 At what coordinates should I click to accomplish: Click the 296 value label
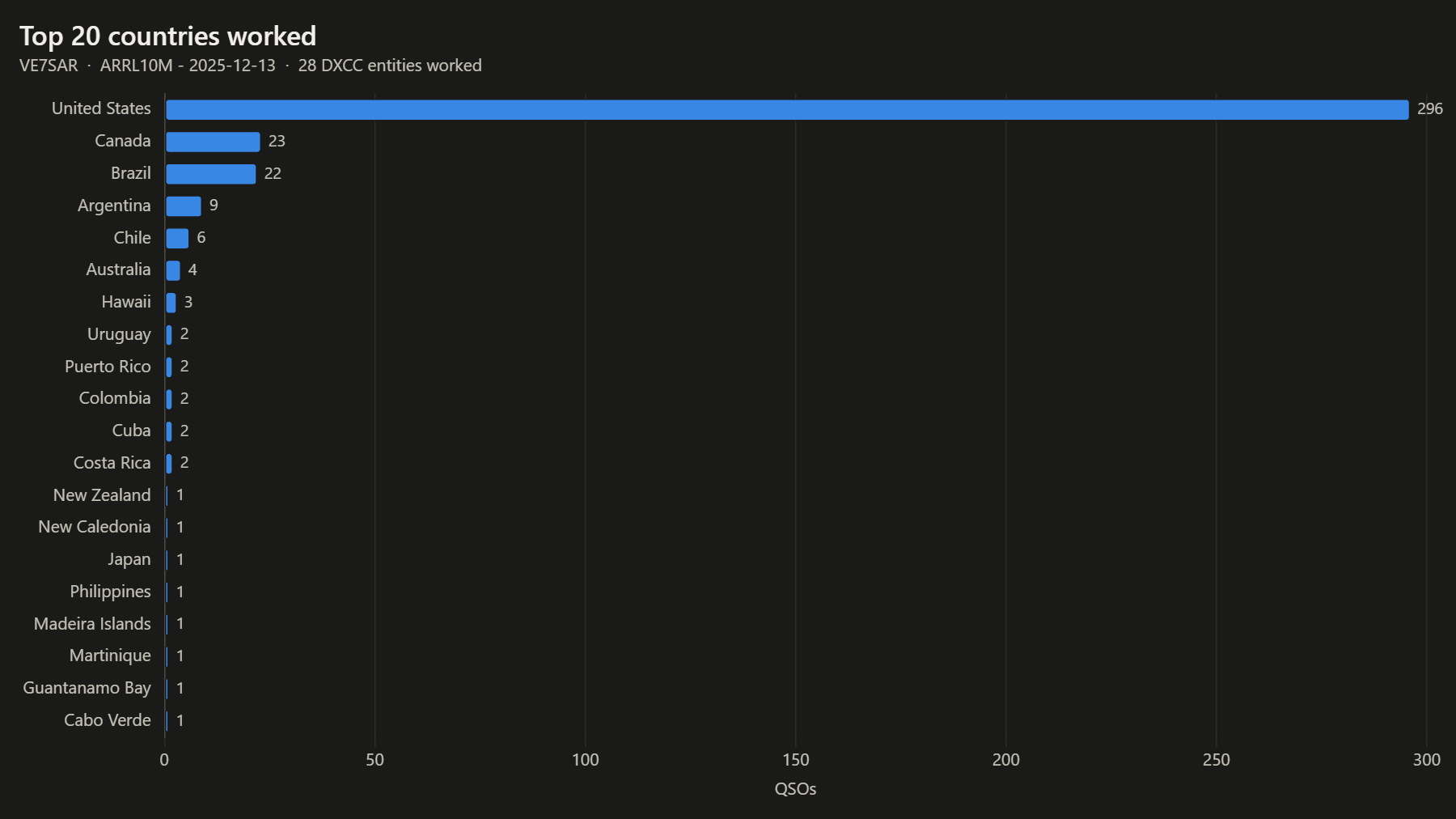[x=1430, y=108]
